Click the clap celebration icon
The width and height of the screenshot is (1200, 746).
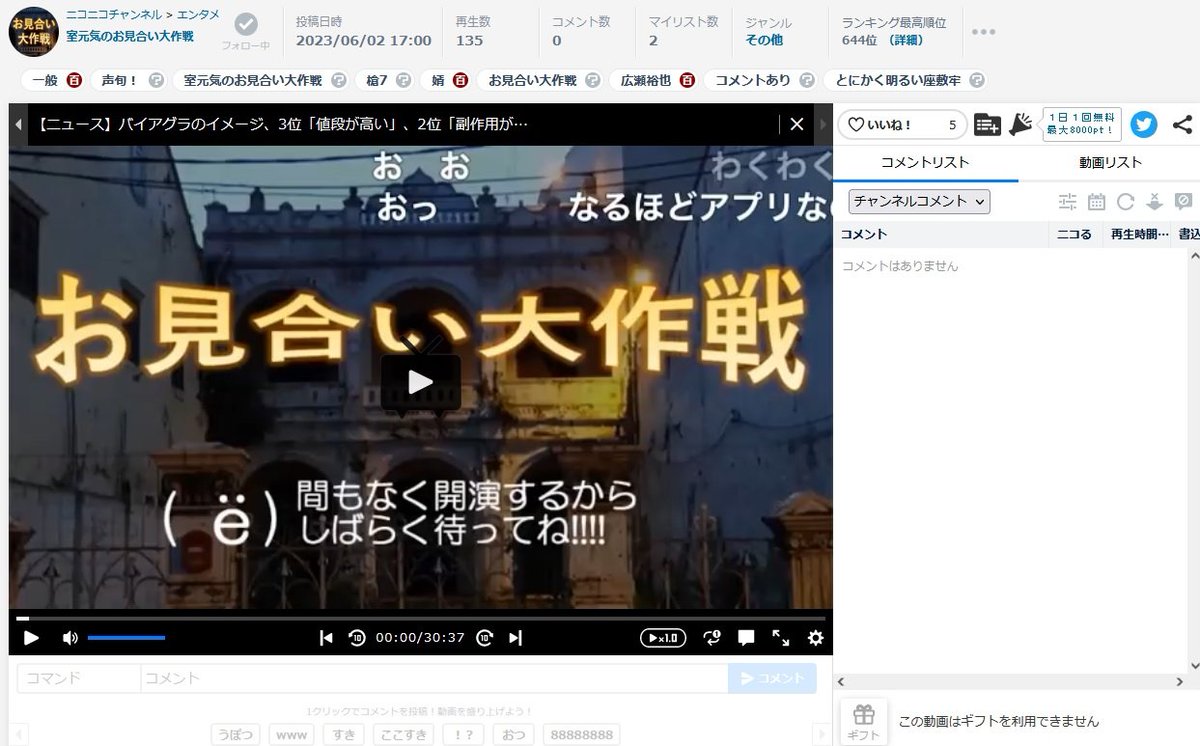click(x=1021, y=124)
